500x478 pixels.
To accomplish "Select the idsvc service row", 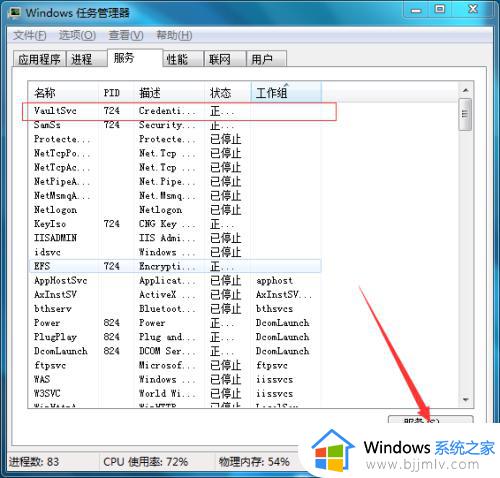I will pos(175,252).
